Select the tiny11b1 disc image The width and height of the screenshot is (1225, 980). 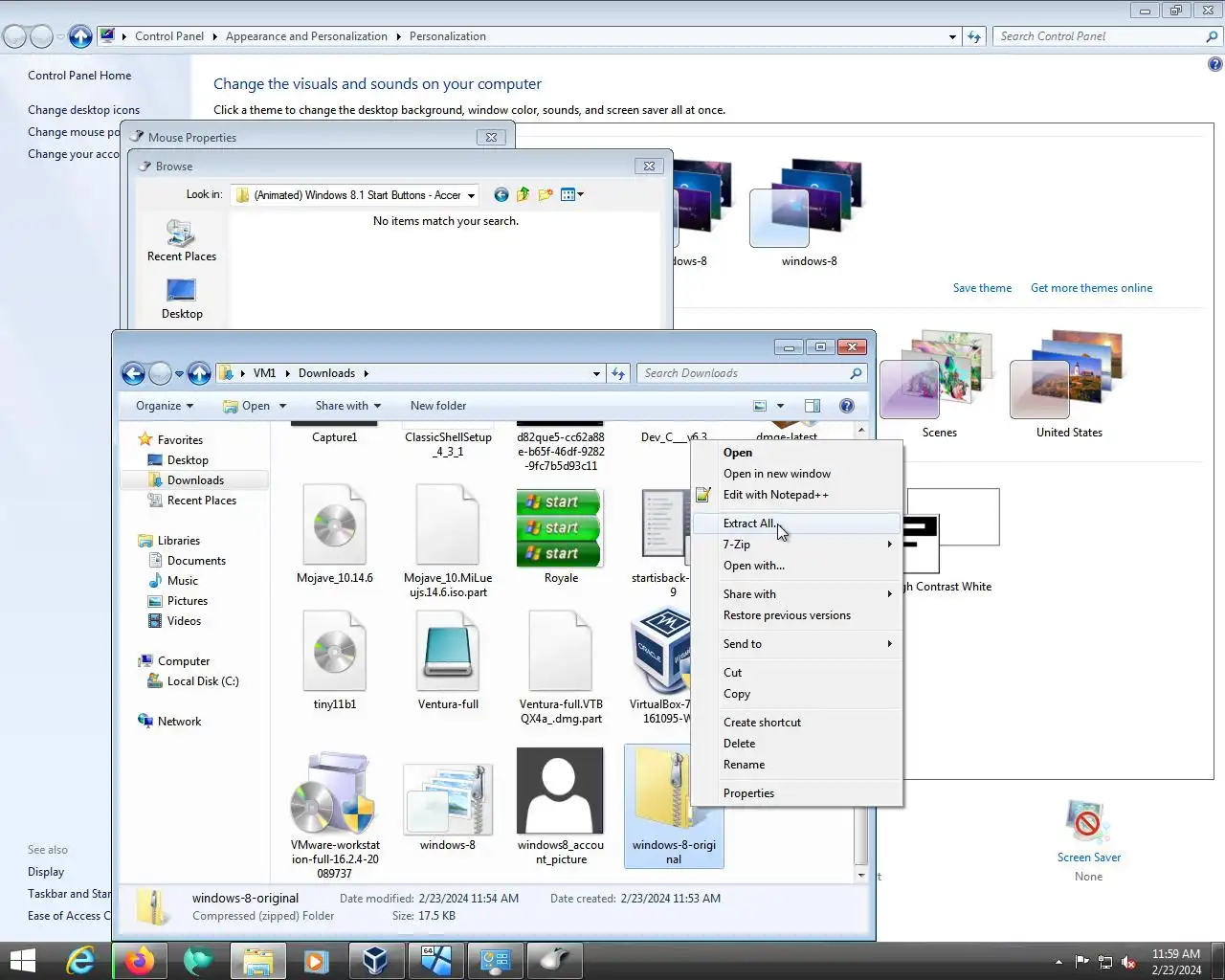click(335, 661)
